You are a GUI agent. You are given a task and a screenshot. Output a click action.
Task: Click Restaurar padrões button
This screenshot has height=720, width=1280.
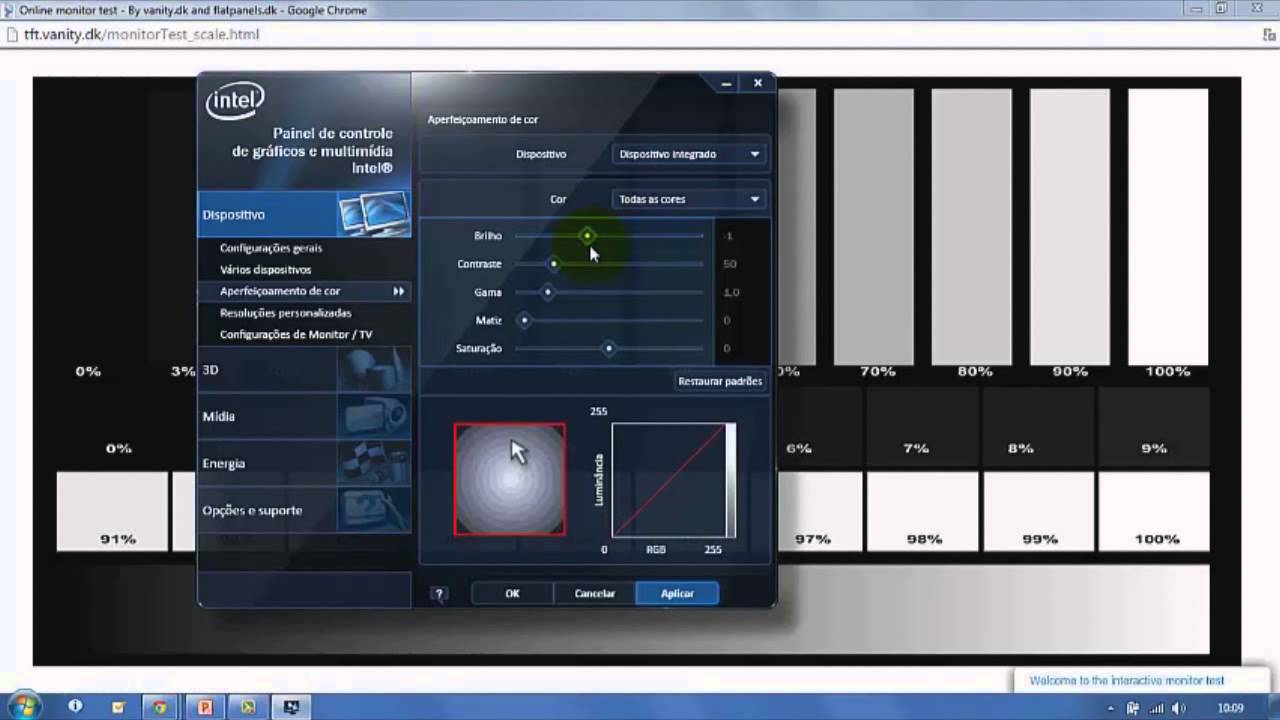720,381
